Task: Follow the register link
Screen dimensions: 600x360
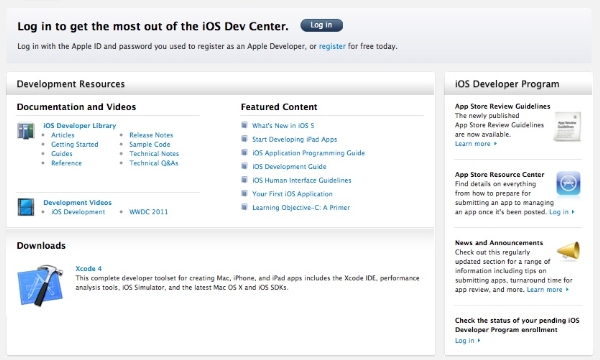Action: click(332, 46)
